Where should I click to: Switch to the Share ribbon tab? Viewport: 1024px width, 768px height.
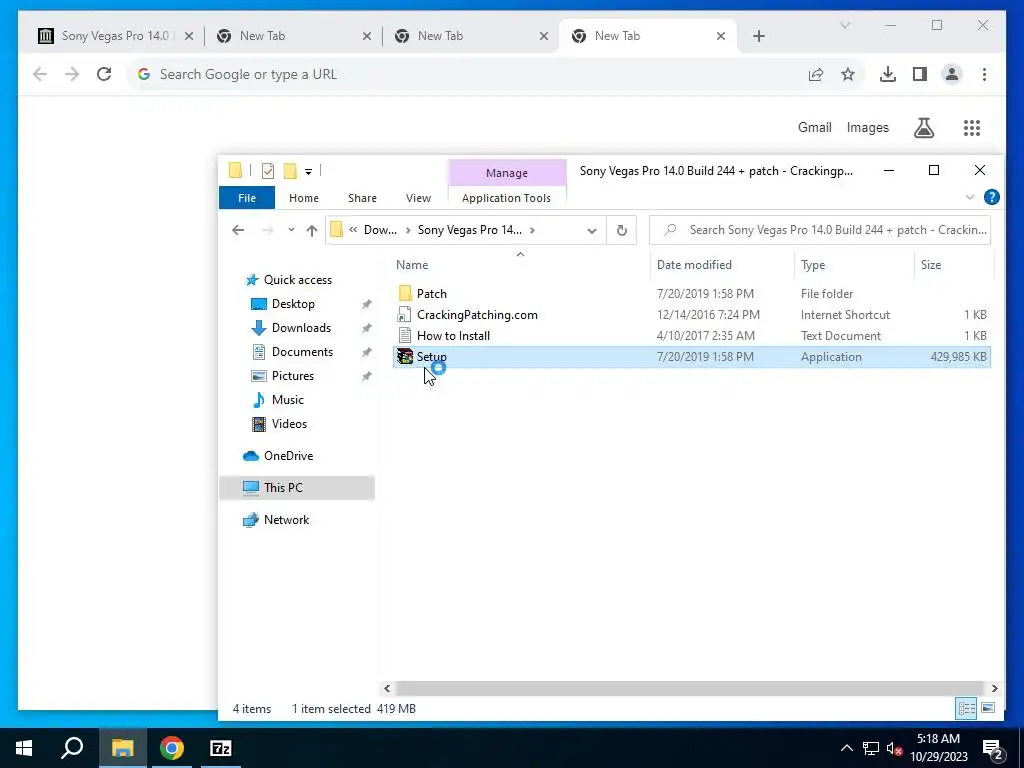(362, 198)
